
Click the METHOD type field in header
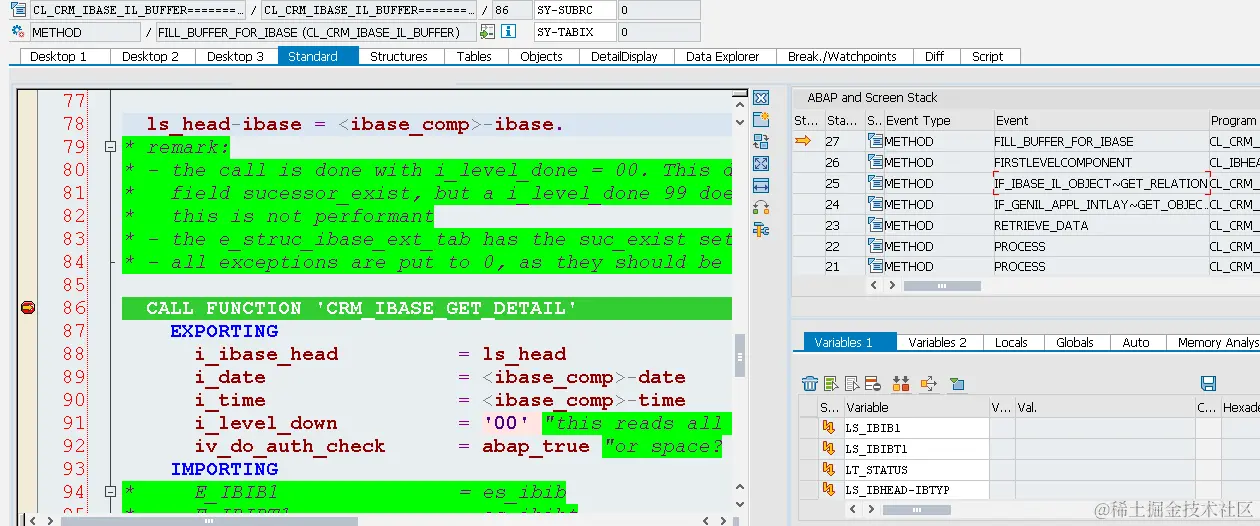tap(85, 32)
